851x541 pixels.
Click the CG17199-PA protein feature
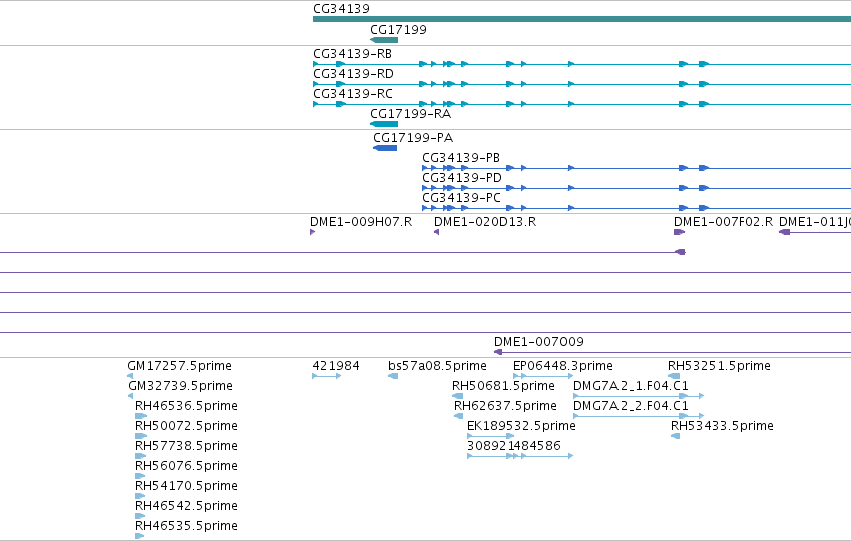[385, 148]
